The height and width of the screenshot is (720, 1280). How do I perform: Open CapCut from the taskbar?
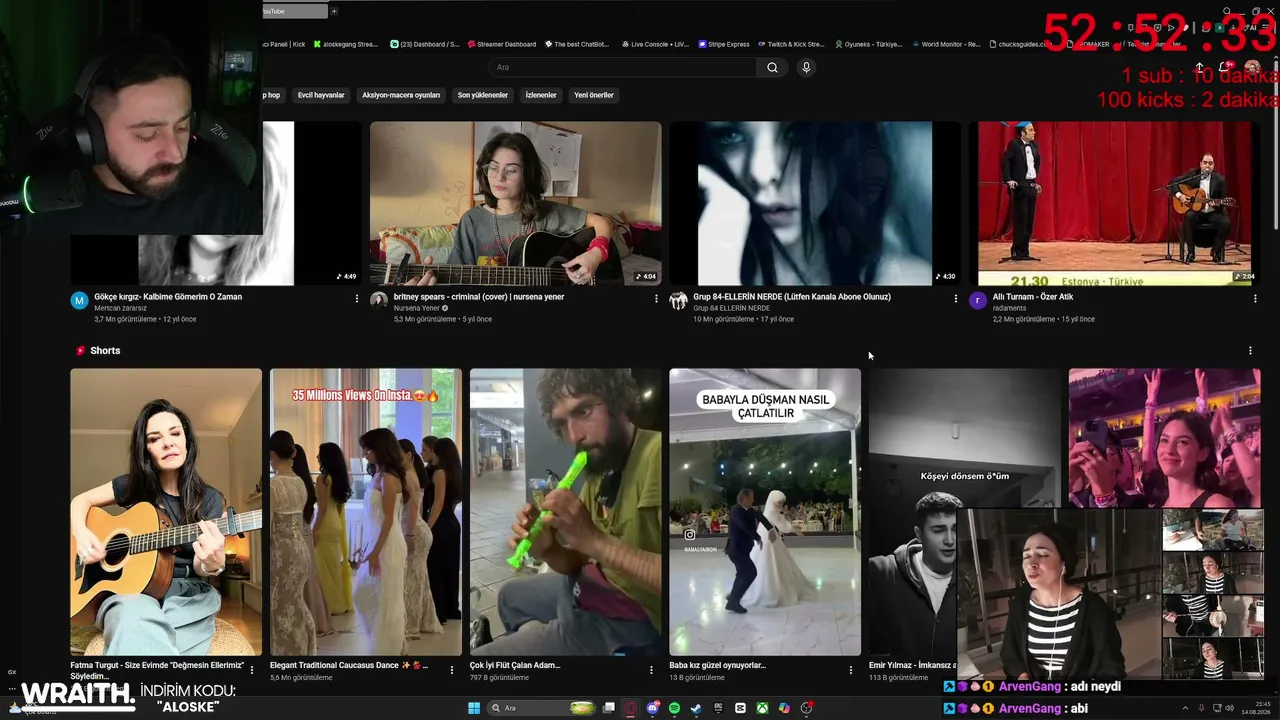click(x=740, y=708)
